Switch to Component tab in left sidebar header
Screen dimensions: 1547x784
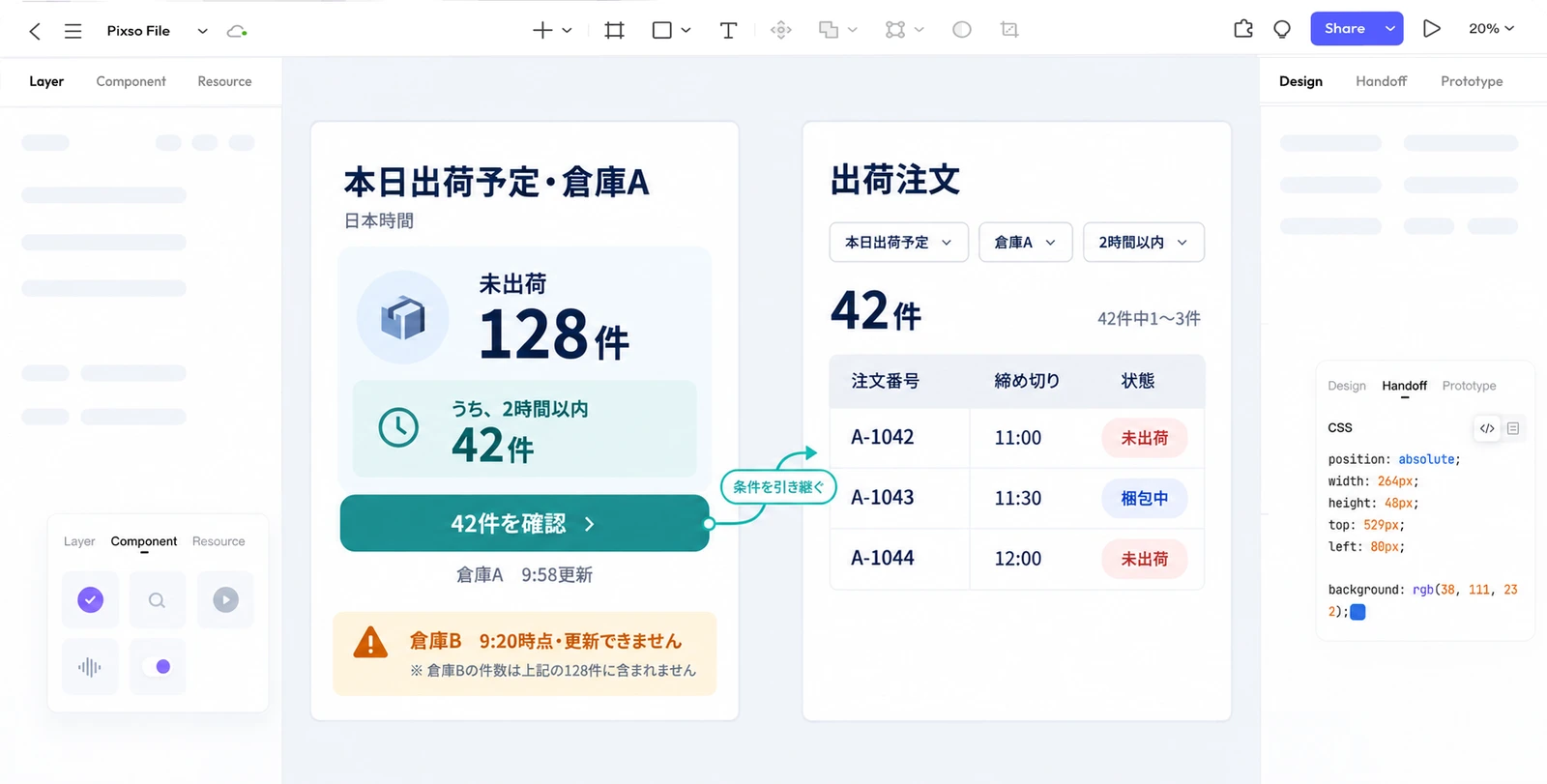click(131, 81)
